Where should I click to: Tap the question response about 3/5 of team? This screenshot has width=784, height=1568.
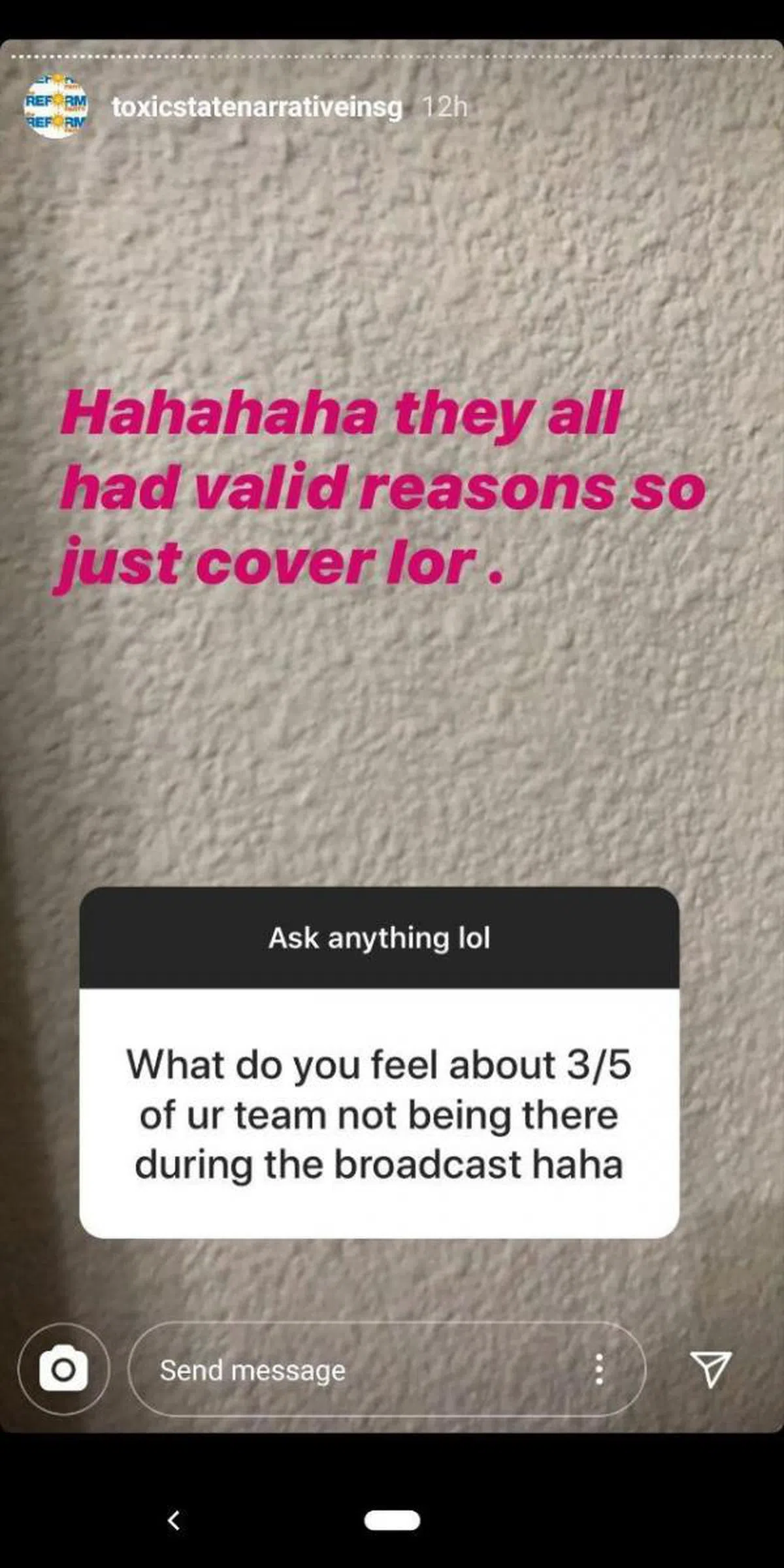pos(379,1113)
